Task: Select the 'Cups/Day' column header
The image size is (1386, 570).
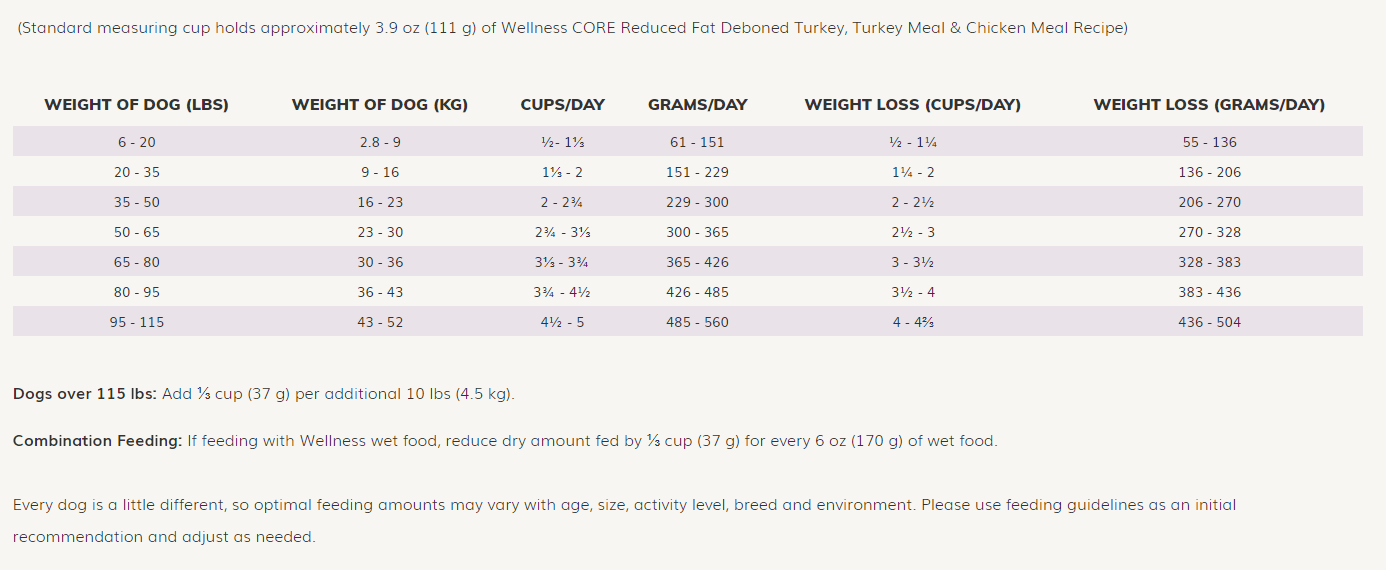Action: tap(563, 105)
